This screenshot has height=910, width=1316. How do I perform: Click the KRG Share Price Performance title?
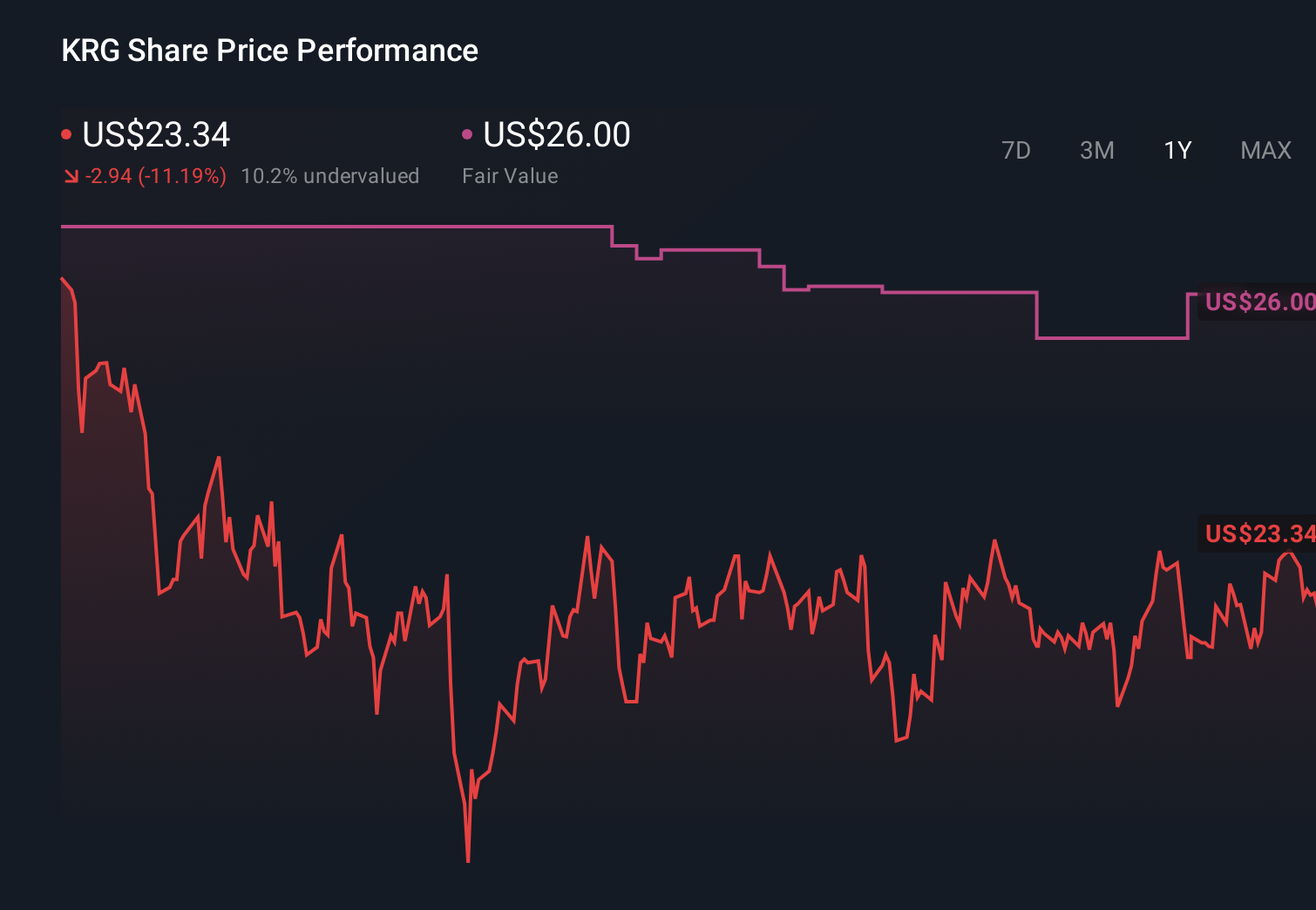[x=269, y=51]
